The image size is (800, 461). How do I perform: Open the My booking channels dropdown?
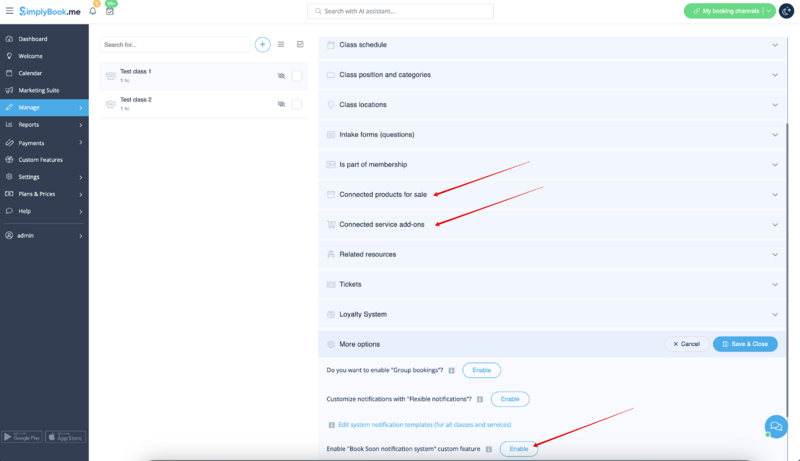pos(768,11)
